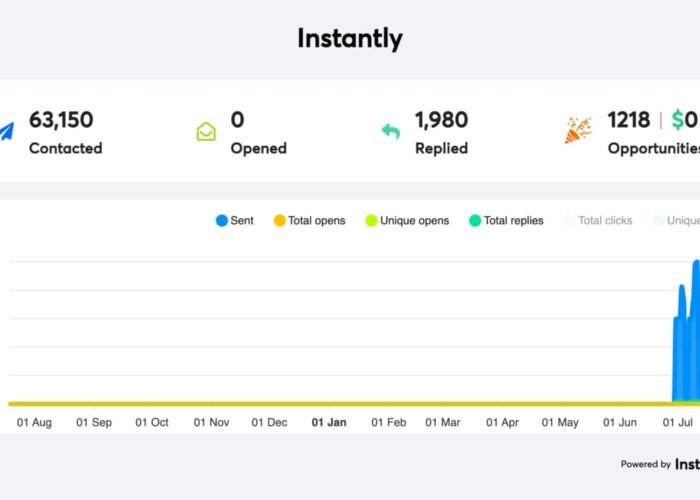Click the yellow Total opens dot
Viewport: 700px width, 500px height.
280,220
